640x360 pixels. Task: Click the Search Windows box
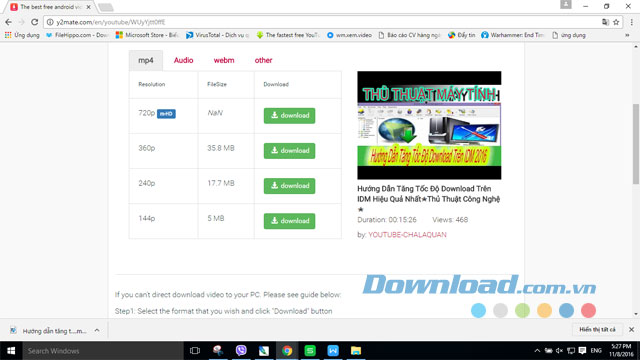103,351
